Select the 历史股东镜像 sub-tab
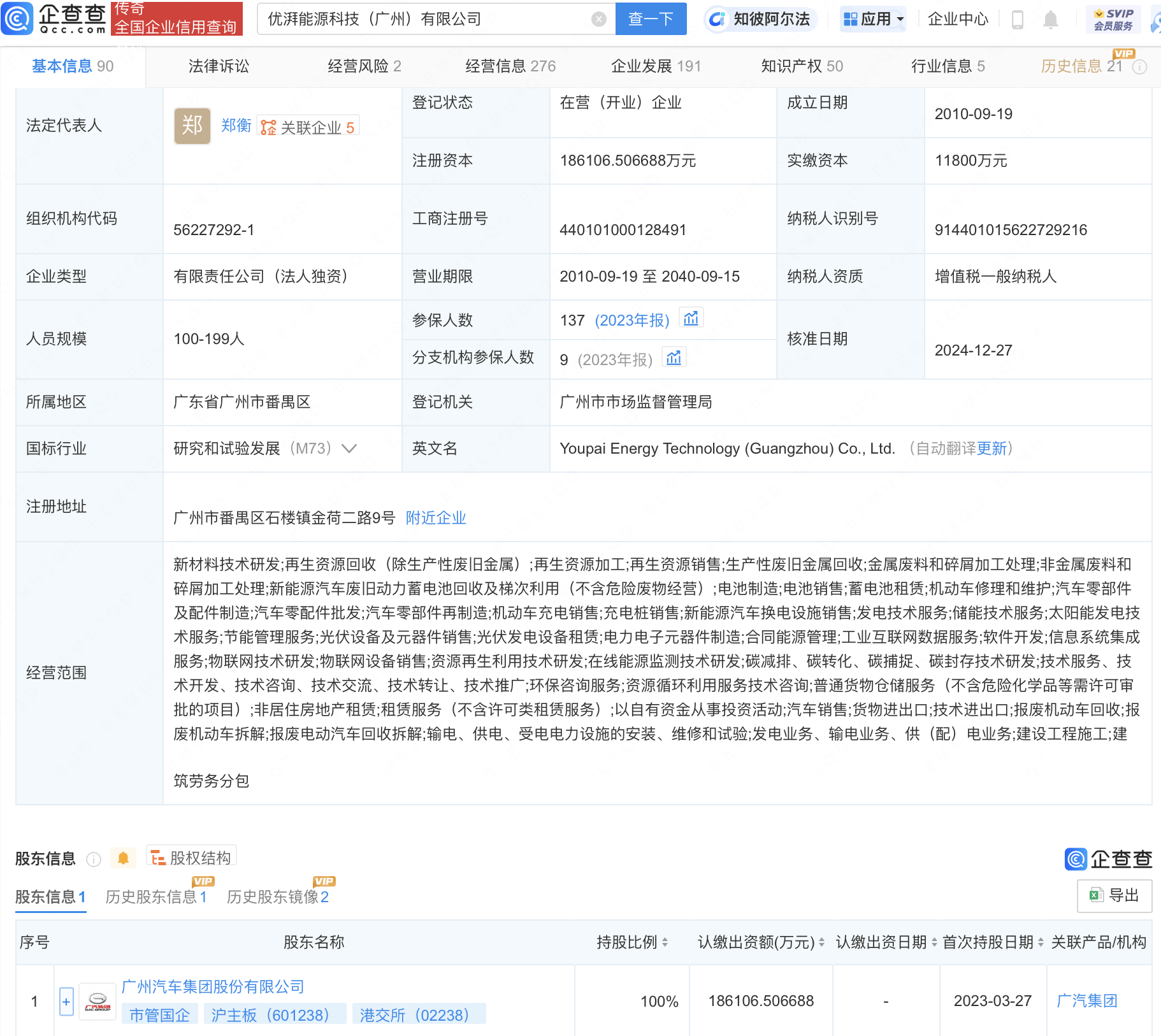This screenshot has height=1036, width=1161. [x=277, y=897]
